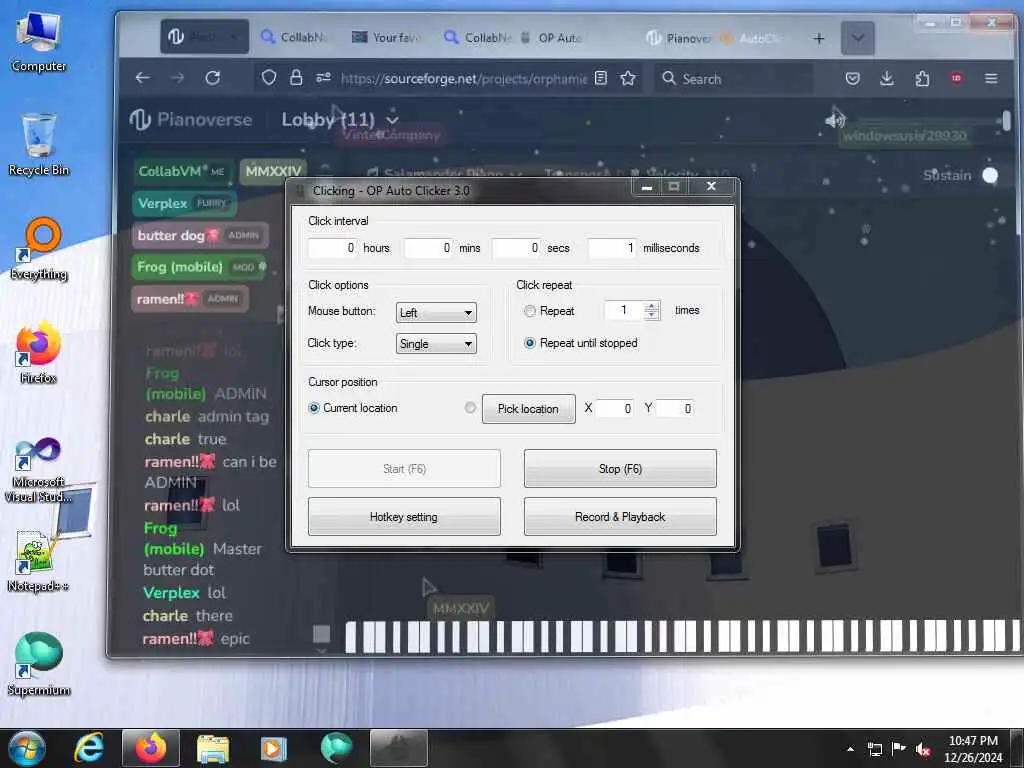Select the Frog (mobile) user badge
The image size is (1024, 768).
[x=200, y=267]
